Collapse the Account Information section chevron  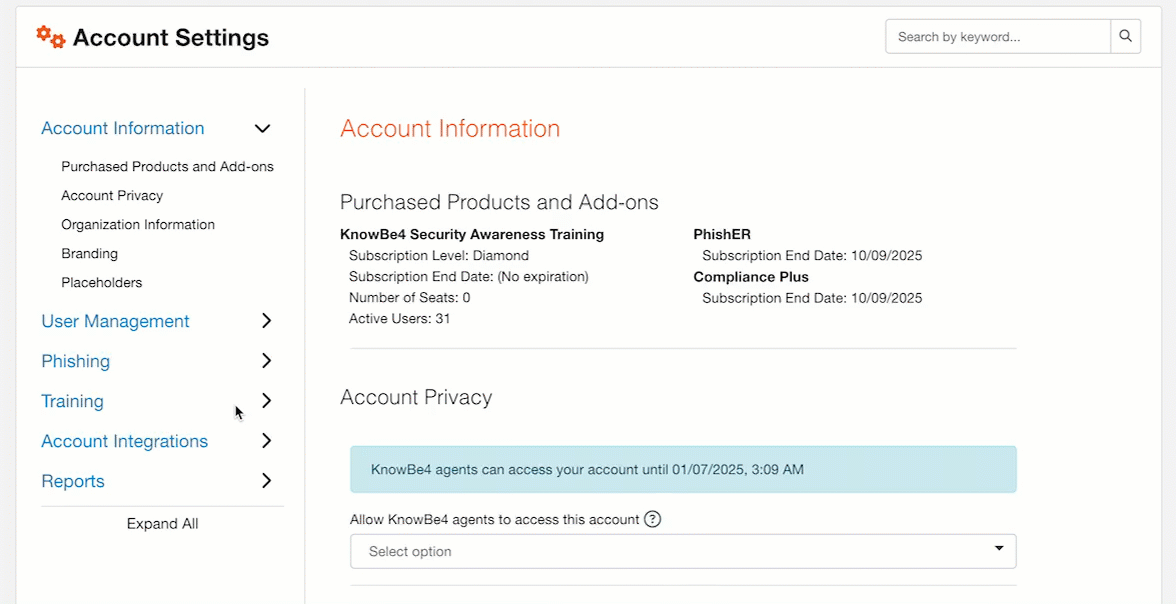(262, 128)
